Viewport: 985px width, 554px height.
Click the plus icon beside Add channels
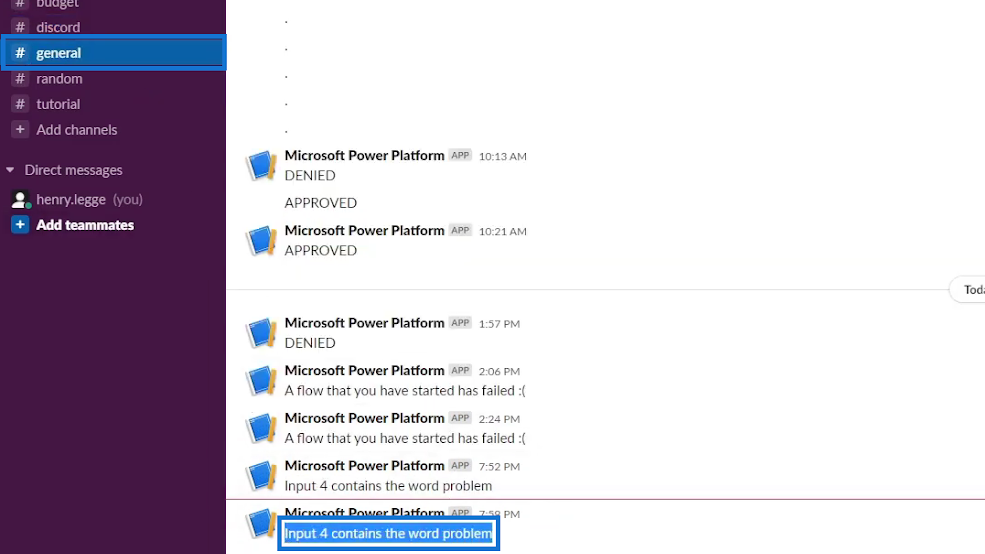(20, 129)
